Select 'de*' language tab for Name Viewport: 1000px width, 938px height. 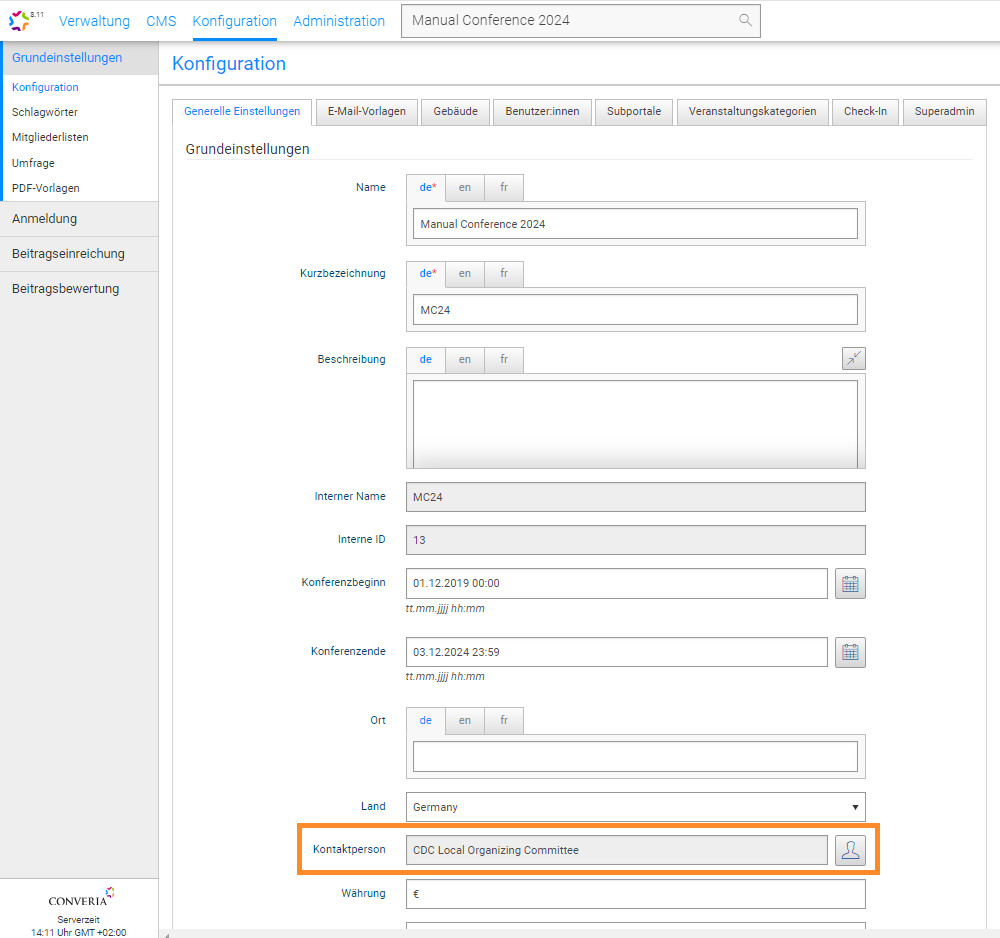click(426, 187)
